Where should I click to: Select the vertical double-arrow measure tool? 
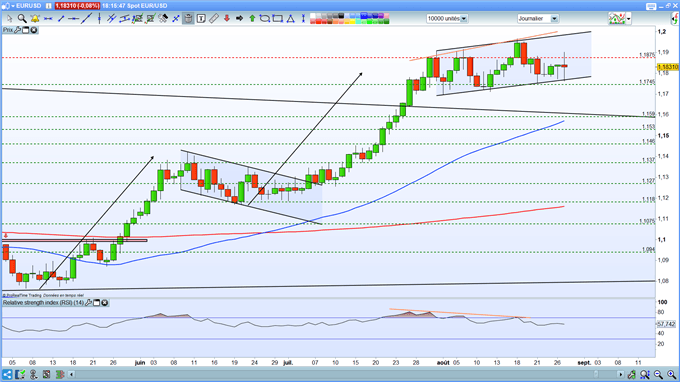point(304,19)
